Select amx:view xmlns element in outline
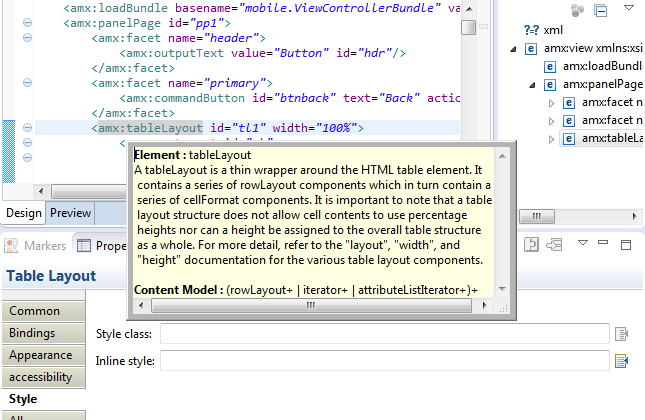Screen dimensions: 645x420 coord(584,49)
